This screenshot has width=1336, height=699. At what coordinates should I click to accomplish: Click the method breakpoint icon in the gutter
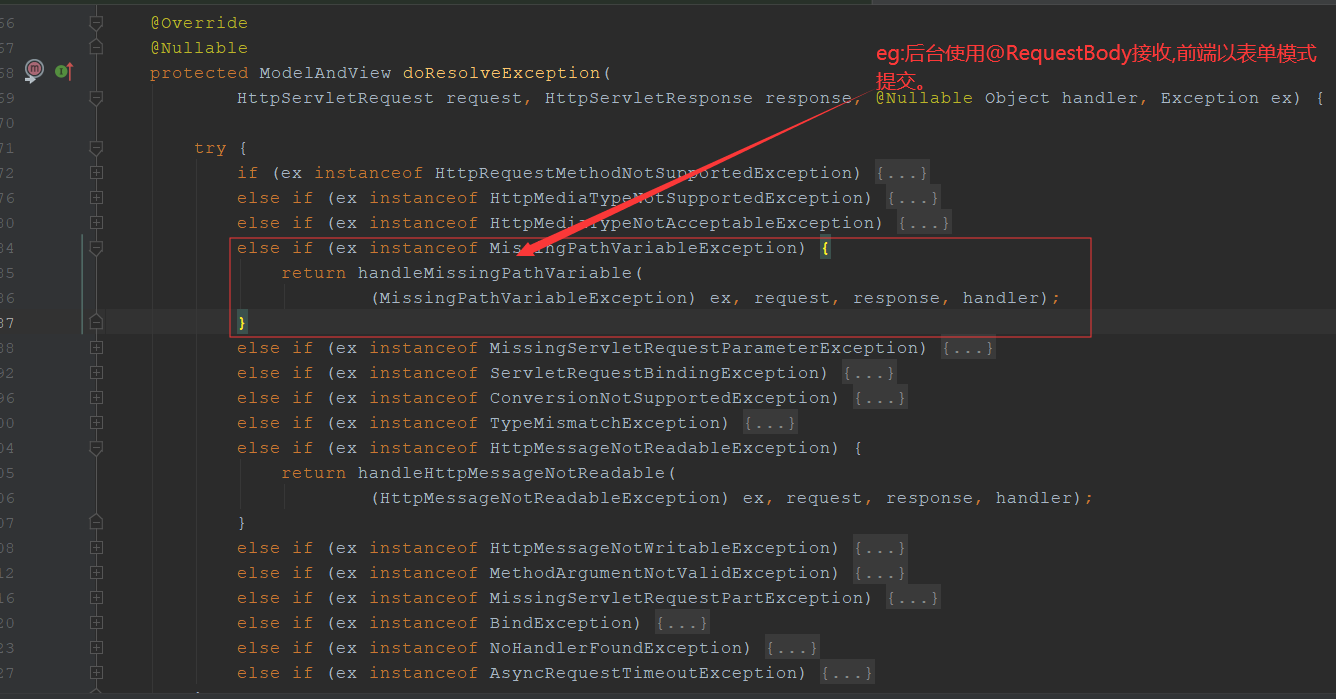[x=34, y=69]
